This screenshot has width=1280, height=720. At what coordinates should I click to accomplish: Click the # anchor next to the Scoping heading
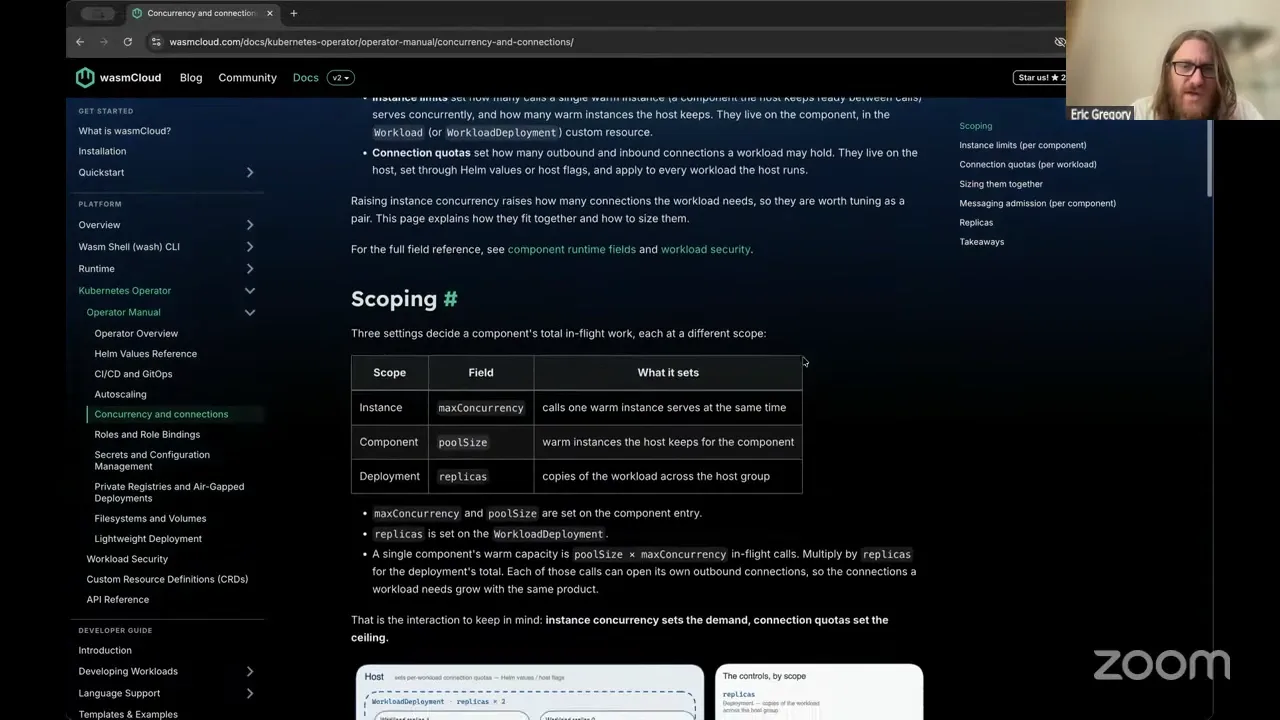click(x=450, y=298)
